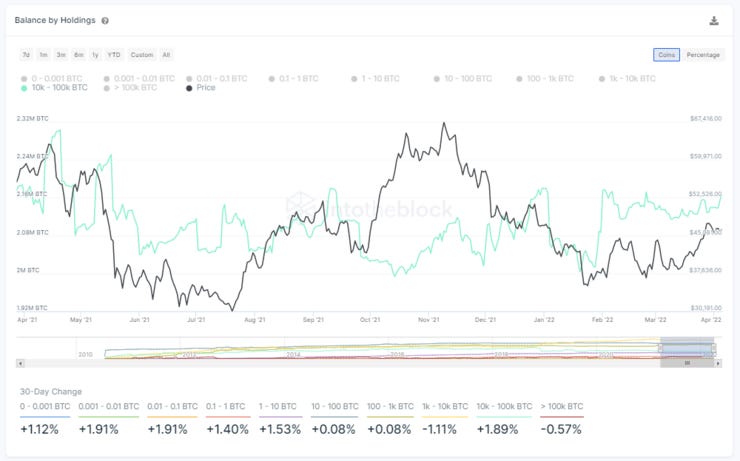This screenshot has width=740, height=461.
Task: Toggle the > 100k BTC legend series
Action: pos(130,88)
